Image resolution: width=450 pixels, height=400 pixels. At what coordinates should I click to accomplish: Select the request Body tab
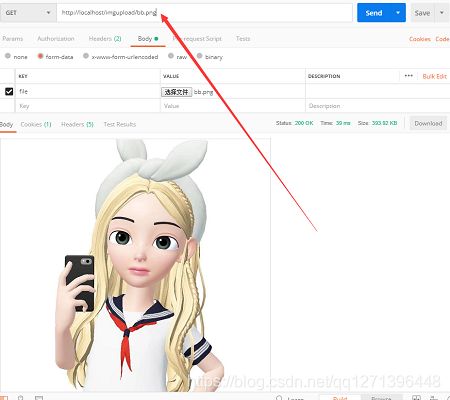coord(148,39)
